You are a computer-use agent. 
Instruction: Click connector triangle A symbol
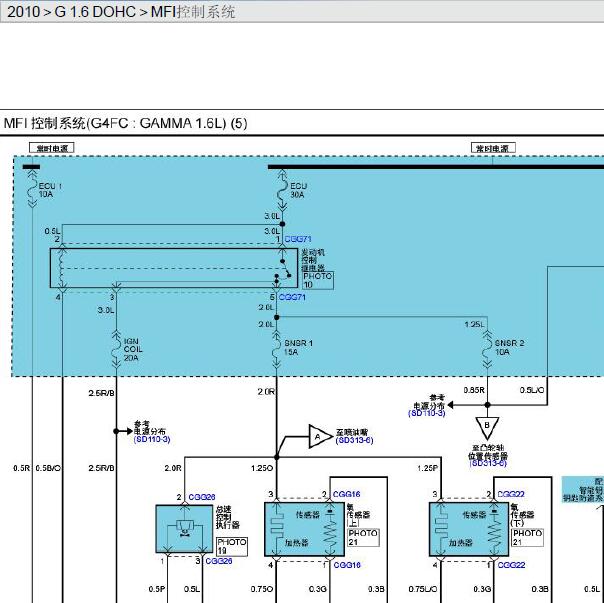[x=319, y=437]
